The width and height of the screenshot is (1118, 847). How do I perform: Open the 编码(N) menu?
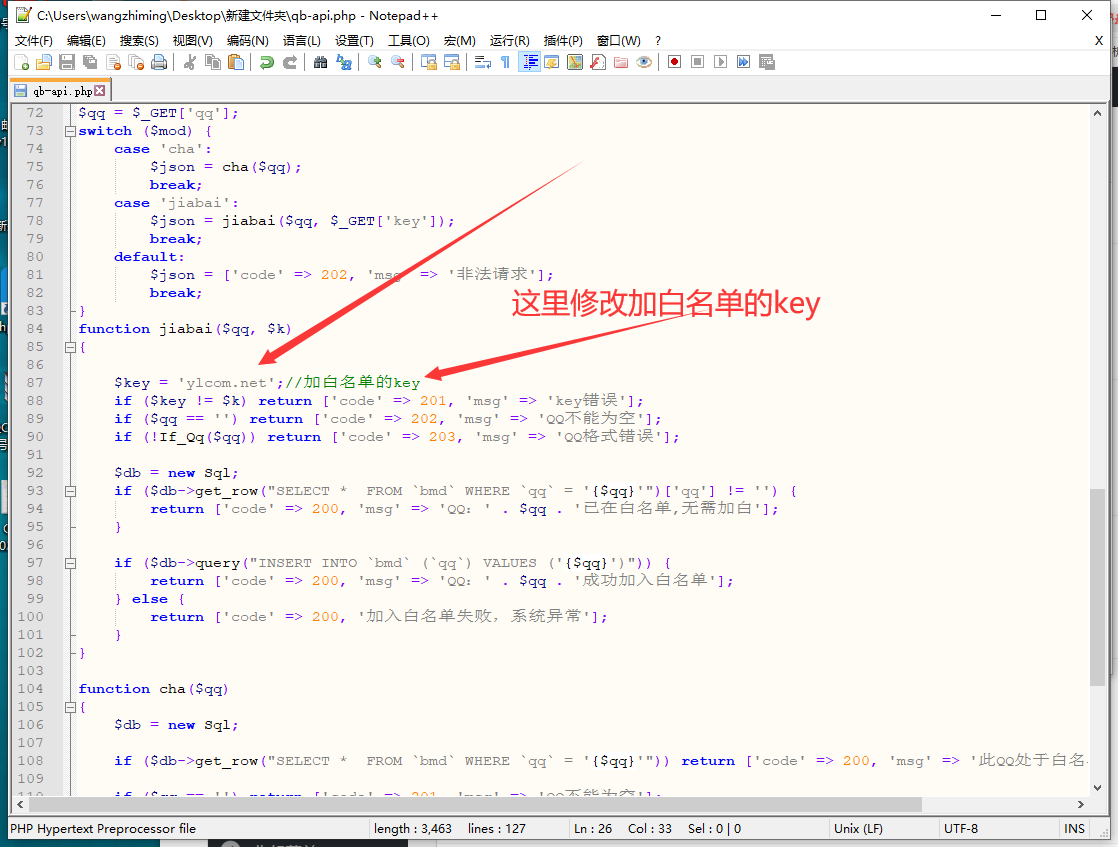pos(247,41)
